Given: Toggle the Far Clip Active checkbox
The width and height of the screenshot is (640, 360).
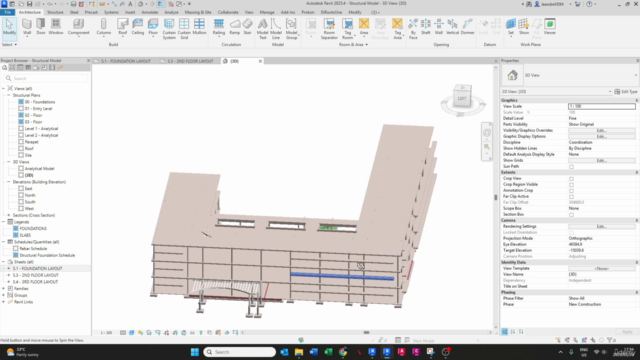Looking at the screenshot, I should click(x=571, y=196).
